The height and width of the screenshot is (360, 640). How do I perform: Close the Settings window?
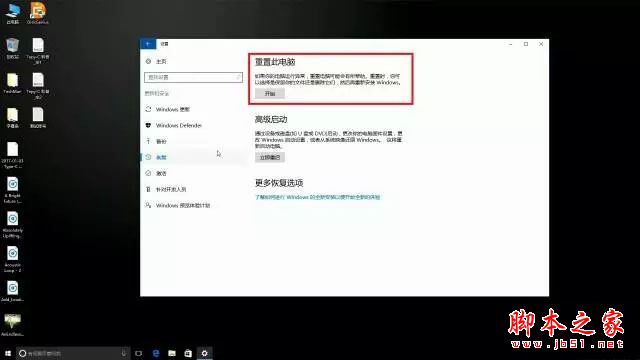pos(541,44)
